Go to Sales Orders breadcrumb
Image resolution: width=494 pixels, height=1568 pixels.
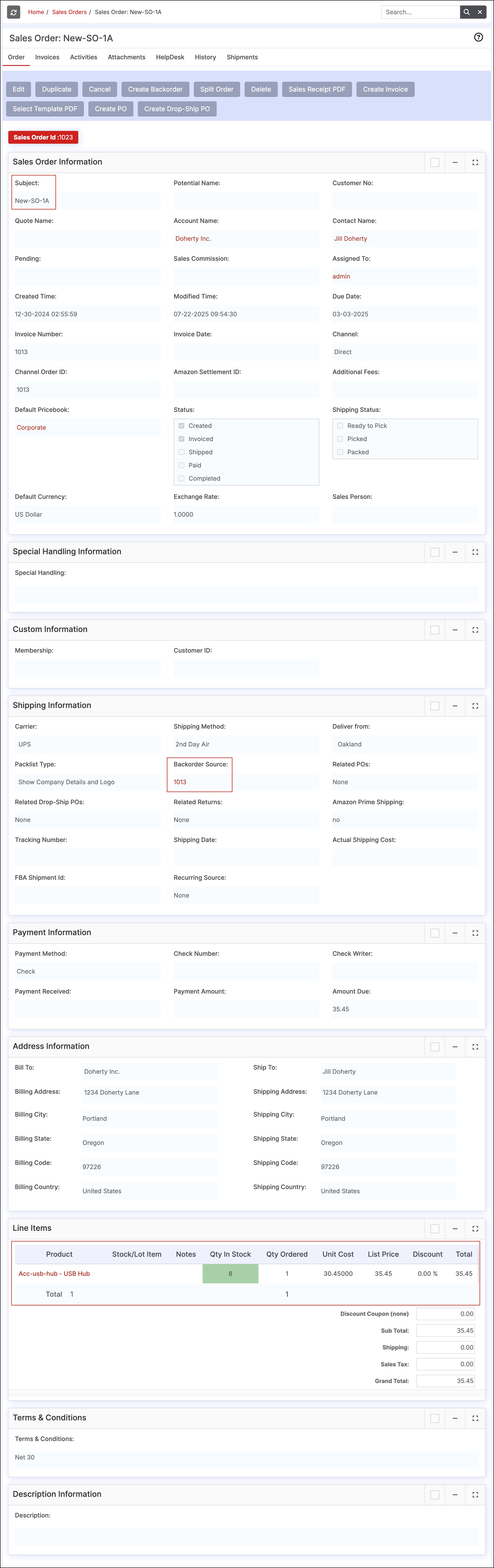(x=69, y=12)
